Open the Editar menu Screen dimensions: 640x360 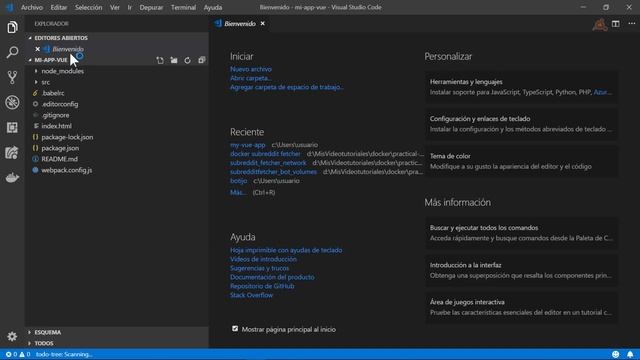[59, 7]
